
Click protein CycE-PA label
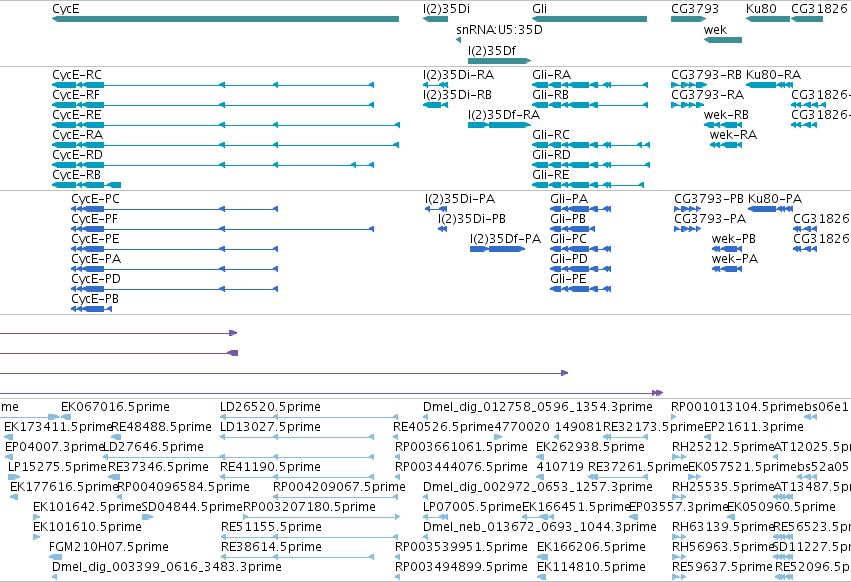pyautogui.click(x=96, y=260)
